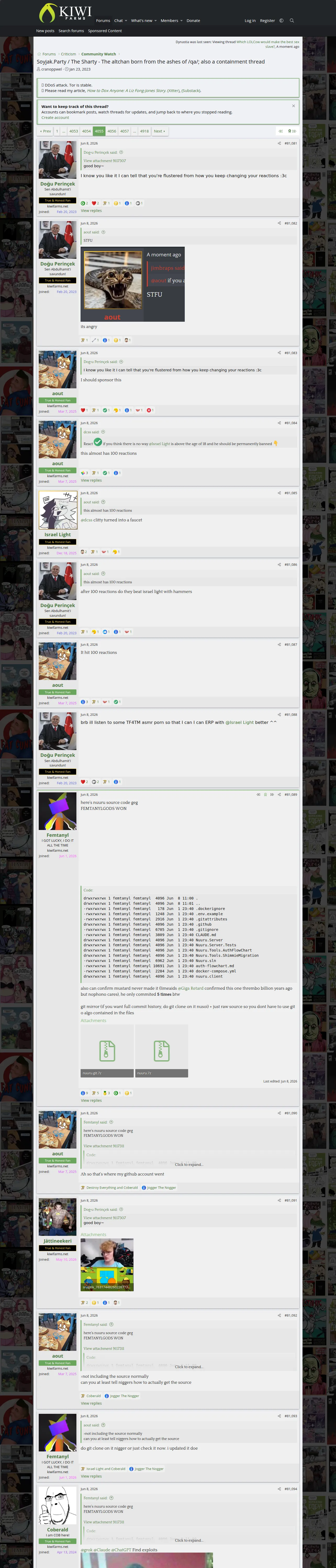336x1568 pixels.
Task: Click Register in the header
Action: pos(267,21)
